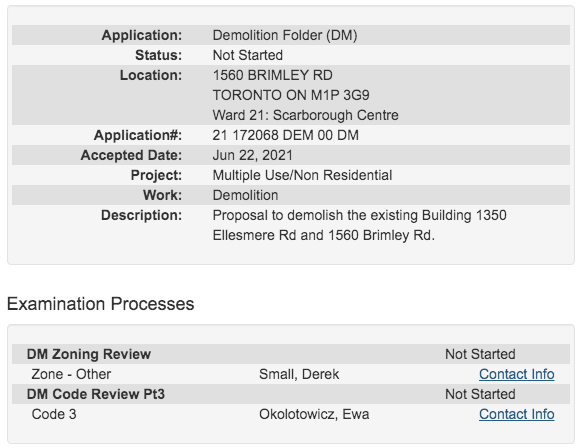The image size is (580, 448).
Task: Click the Work field value Demolition
Action: point(245,195)
